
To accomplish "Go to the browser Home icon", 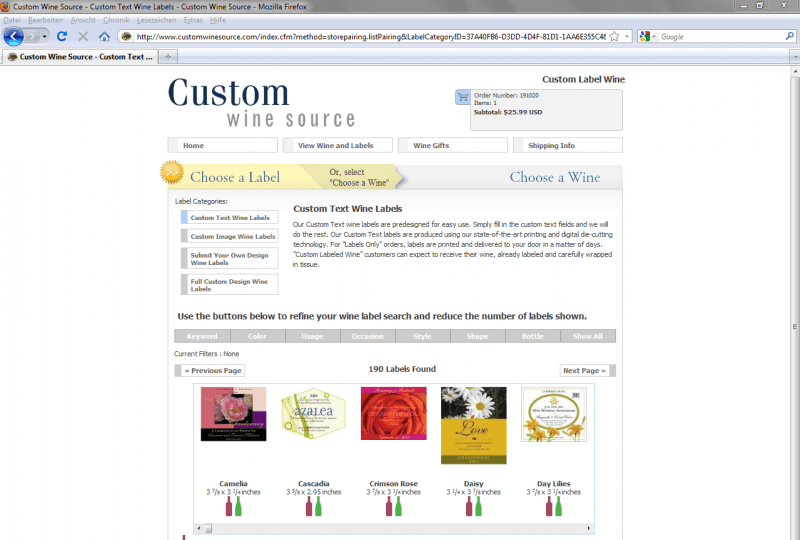I will (104, 36).
